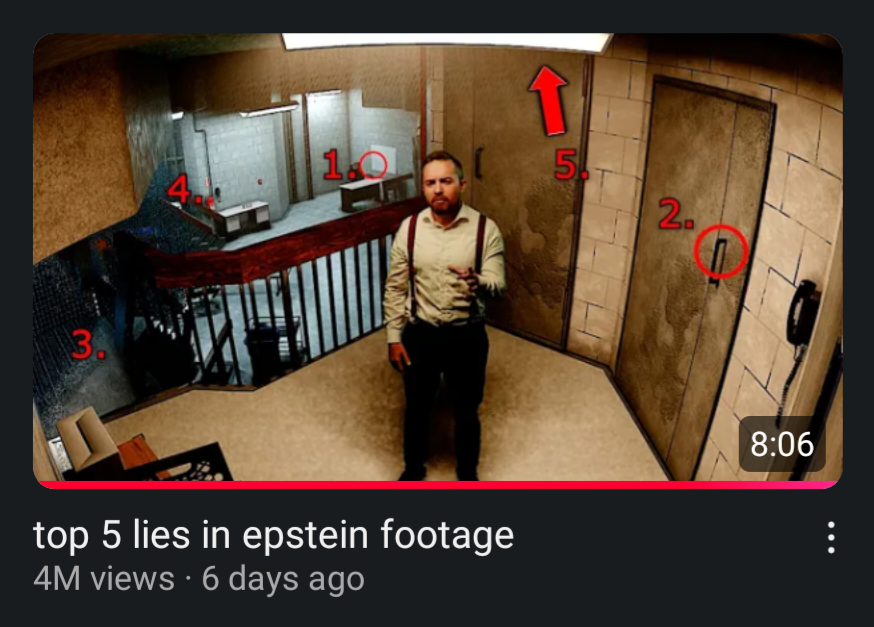The width and height of the screenshot is (874, 627).
Task: Select the red number 2 label
Action: click(x=676, y=214)
